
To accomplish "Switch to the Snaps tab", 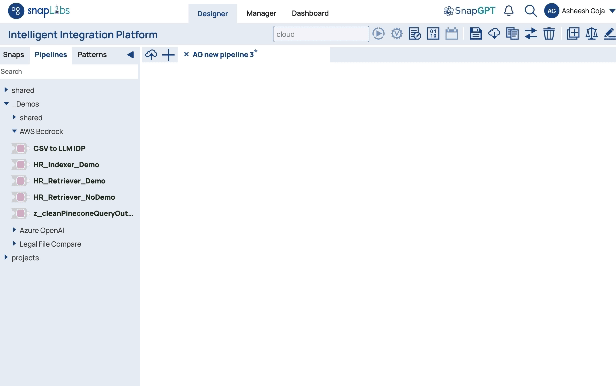I will click(14, 55).
